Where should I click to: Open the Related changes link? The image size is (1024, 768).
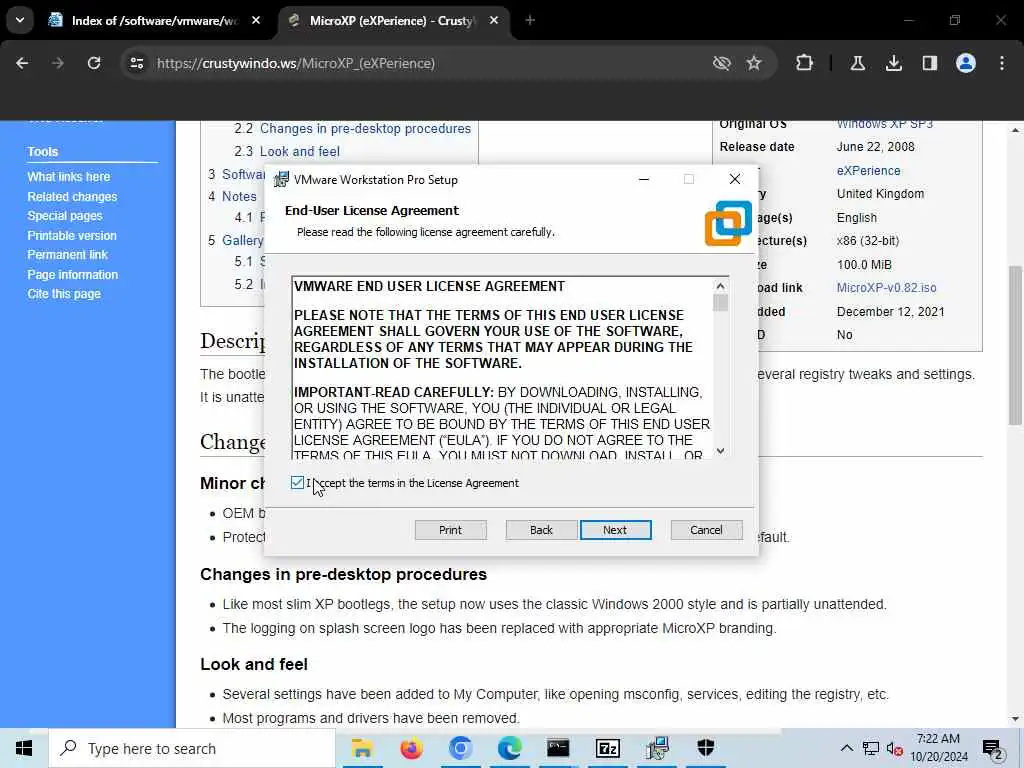(x=72, y=197)
